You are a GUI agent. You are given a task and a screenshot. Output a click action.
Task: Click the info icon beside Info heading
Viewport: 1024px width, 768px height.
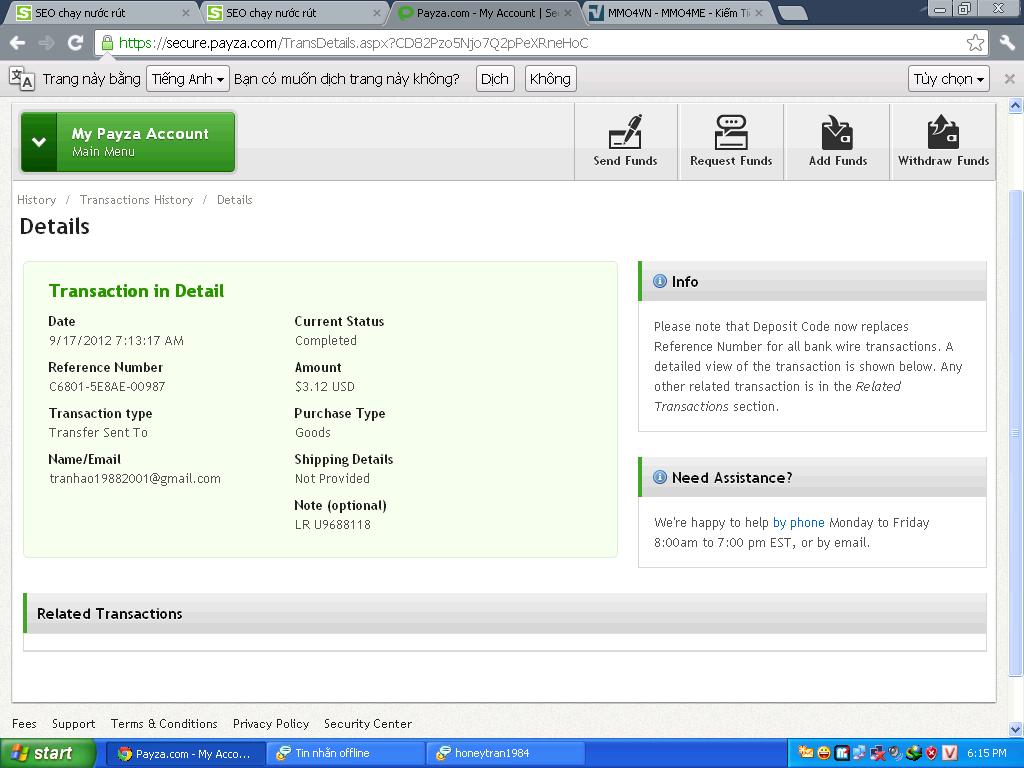click(x=660, y=281)
